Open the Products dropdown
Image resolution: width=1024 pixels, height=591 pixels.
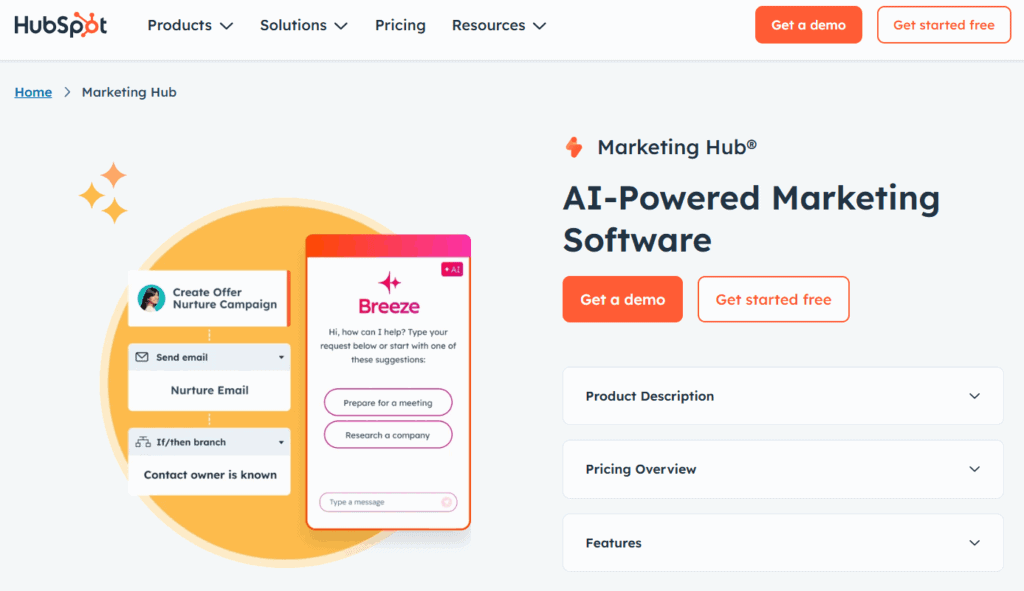(189, 25)
